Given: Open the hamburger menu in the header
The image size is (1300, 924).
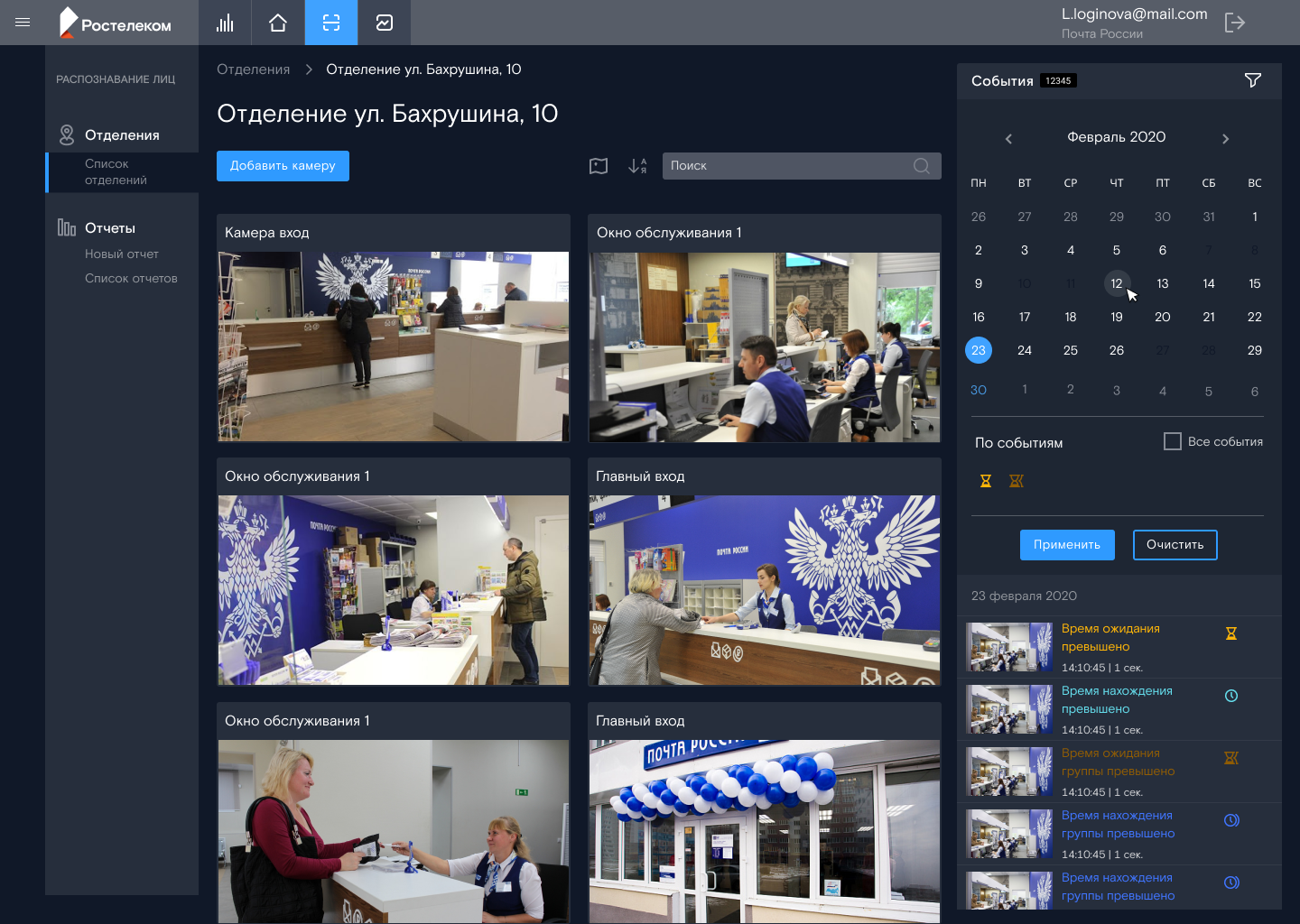Looking at the screenshot, I should pos(23,23).
